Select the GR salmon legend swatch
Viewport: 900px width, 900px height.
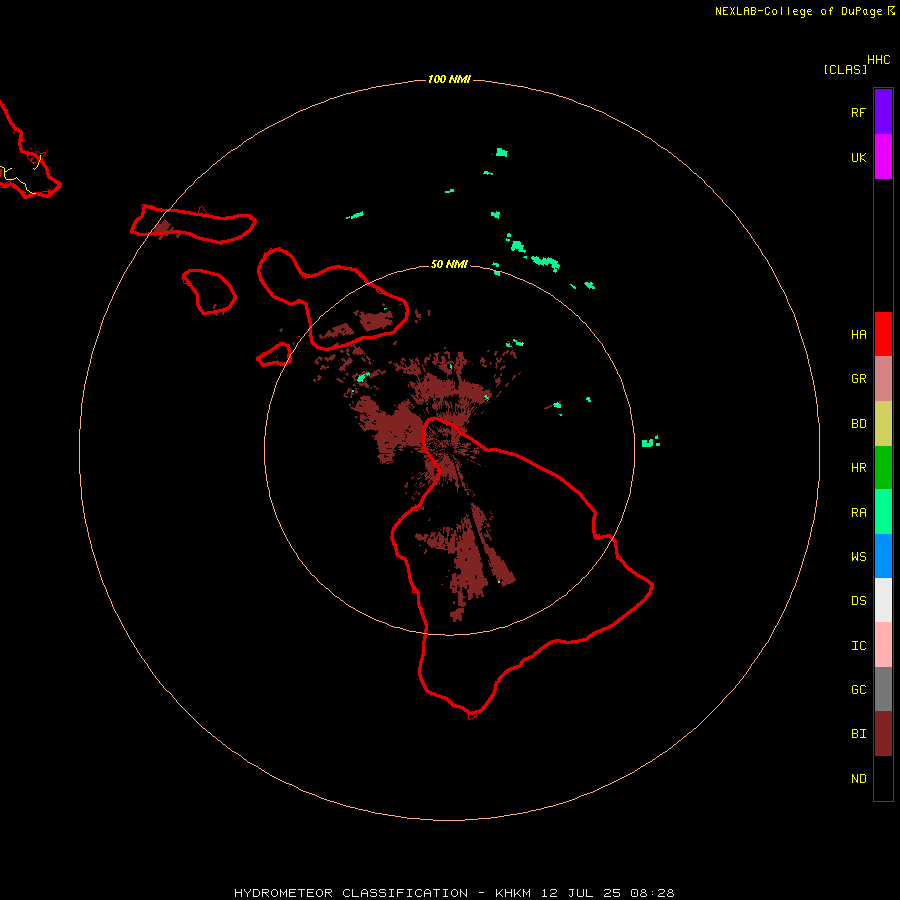point(883,378)
